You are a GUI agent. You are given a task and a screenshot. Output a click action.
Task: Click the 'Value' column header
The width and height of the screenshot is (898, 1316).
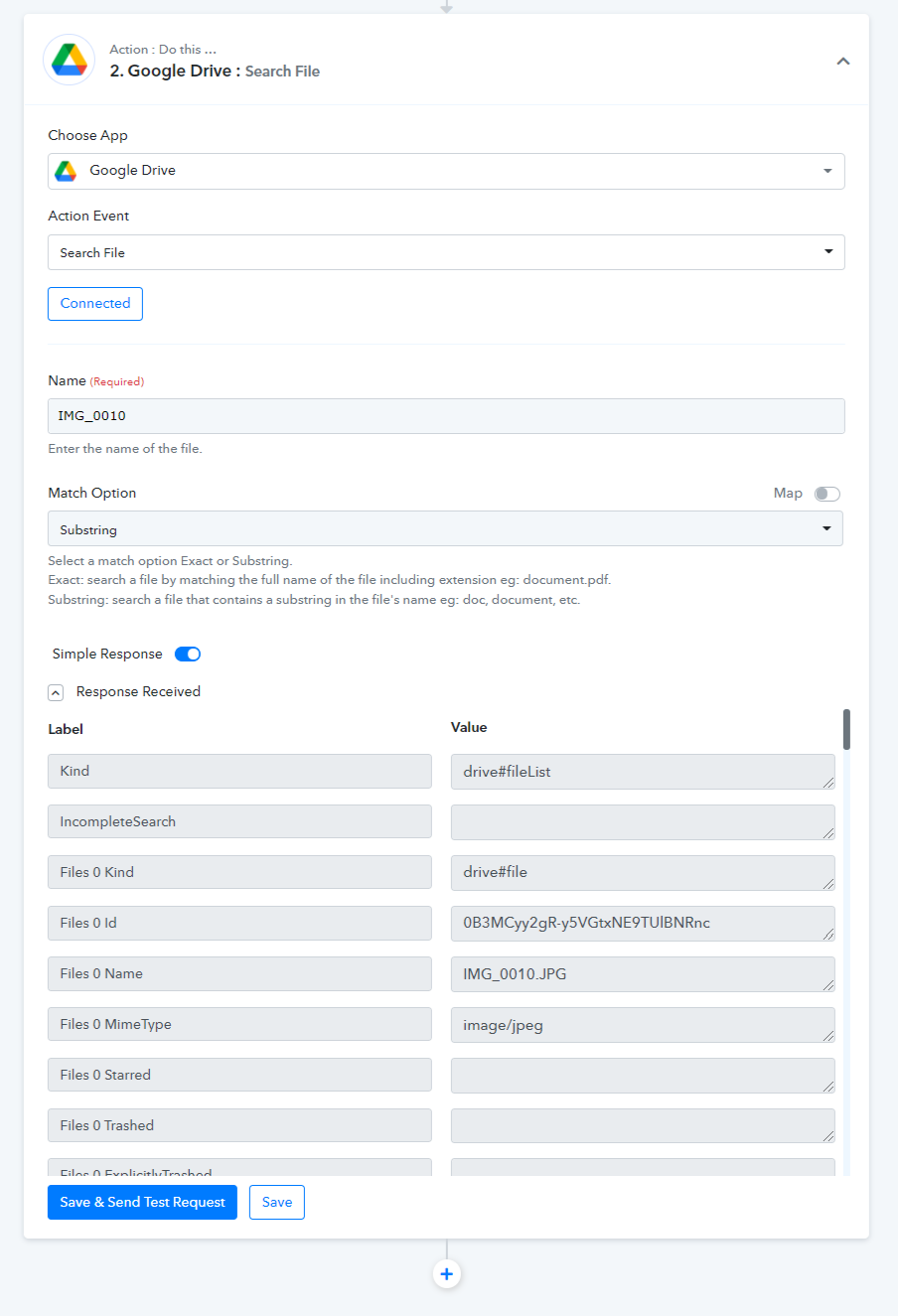(469, 728)
